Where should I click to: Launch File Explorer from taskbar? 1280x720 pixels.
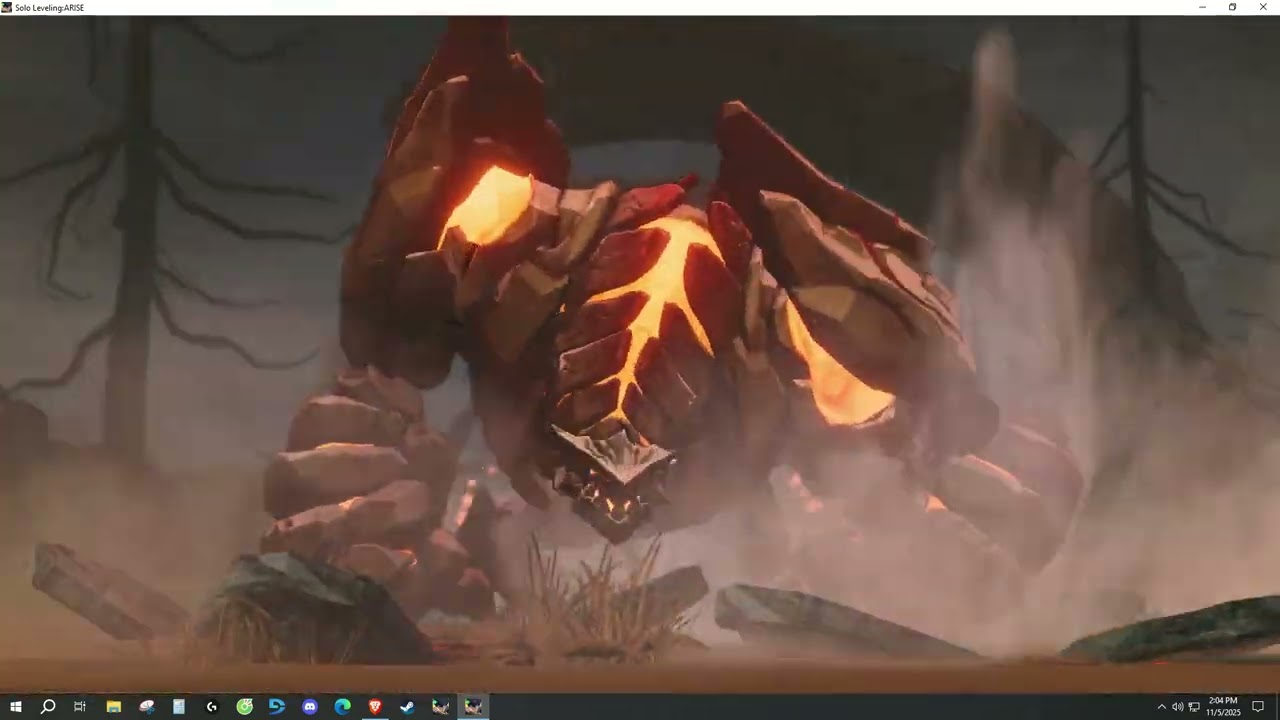[114, 707]
